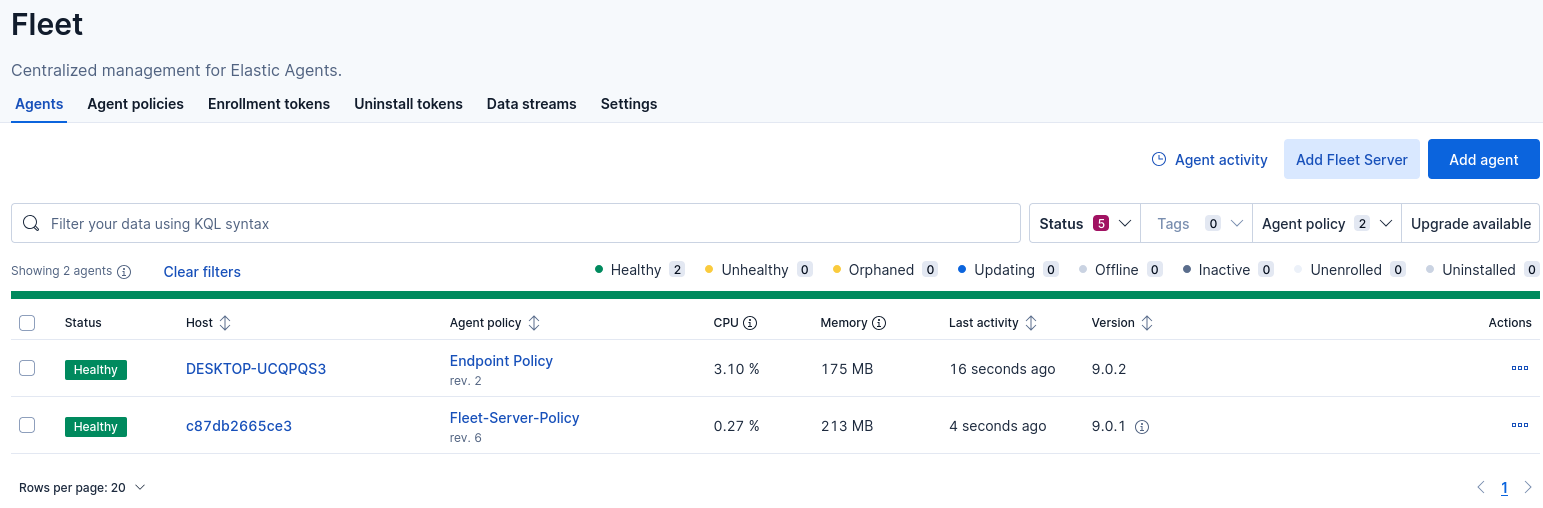Toggle the Upgrade available filter

[1471, 223]
